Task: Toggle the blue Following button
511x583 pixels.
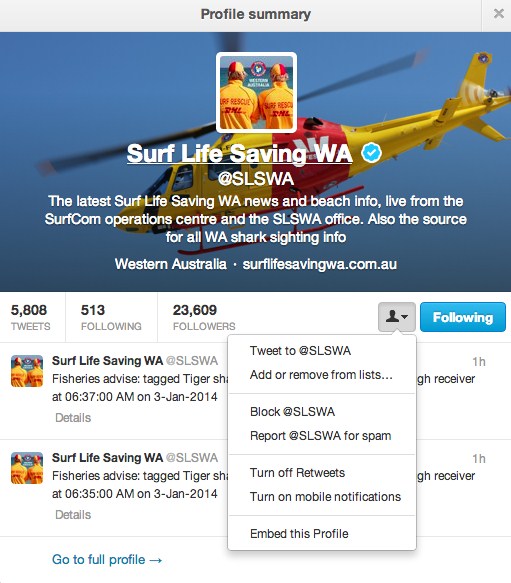Action: click(x=463, y=317)
